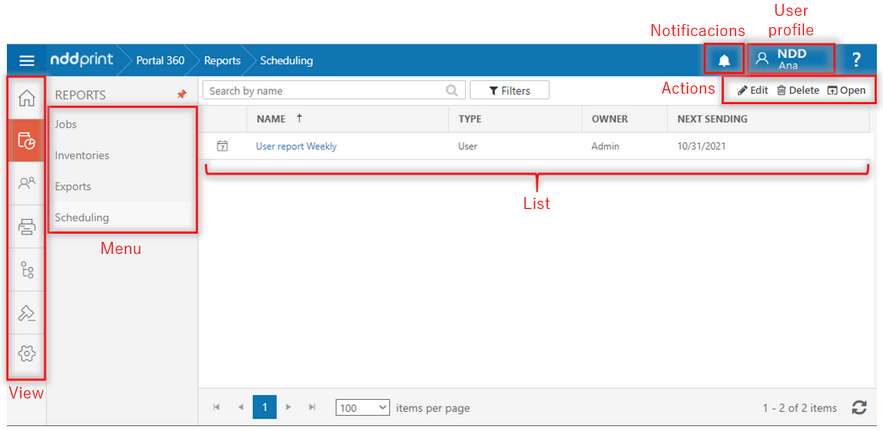Screen dimensions: 883x430
Task: Open the gavel policies view icon
Action: 27,313
